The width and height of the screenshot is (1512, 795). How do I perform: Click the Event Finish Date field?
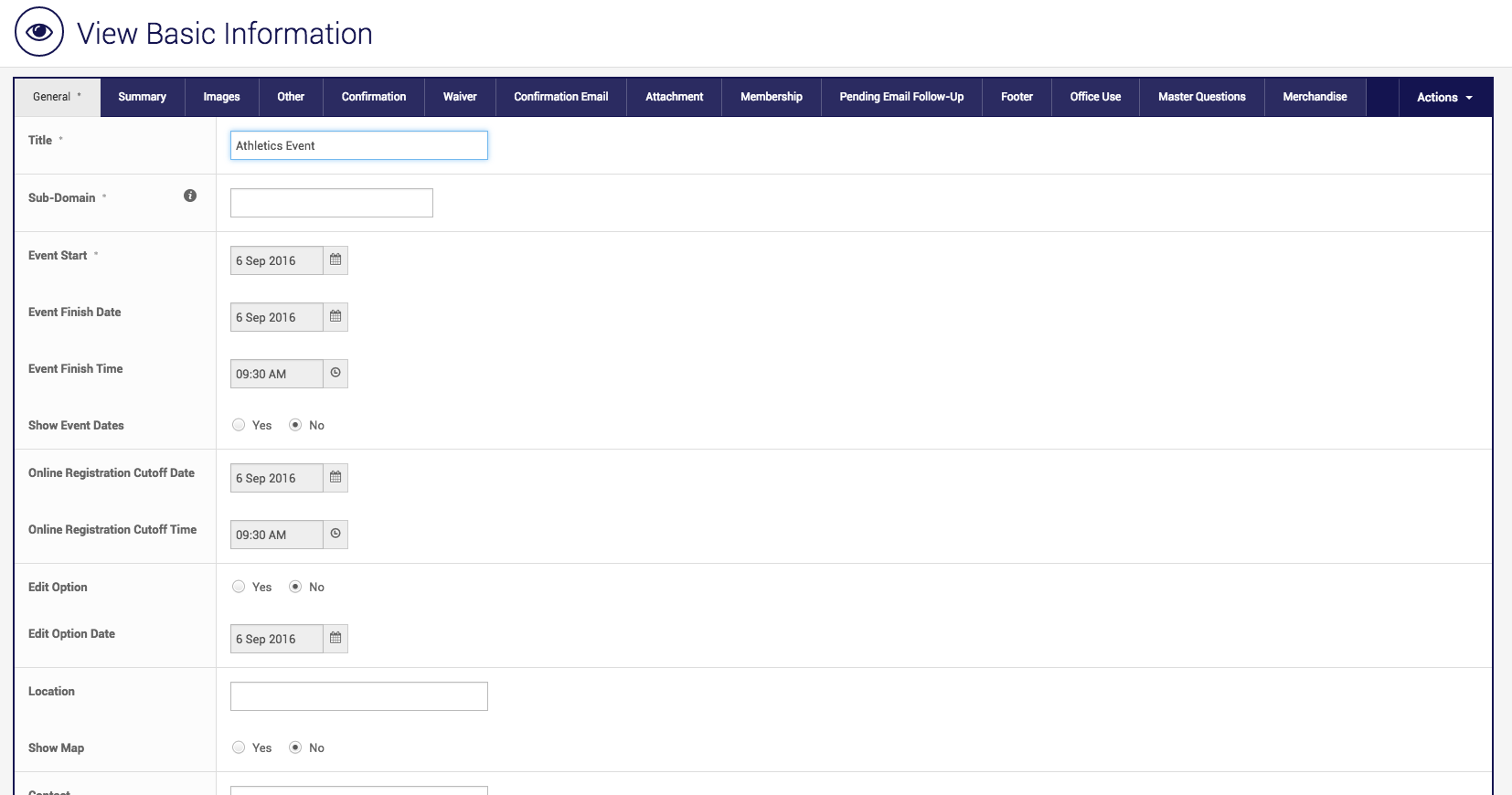[x=277, y=317]
